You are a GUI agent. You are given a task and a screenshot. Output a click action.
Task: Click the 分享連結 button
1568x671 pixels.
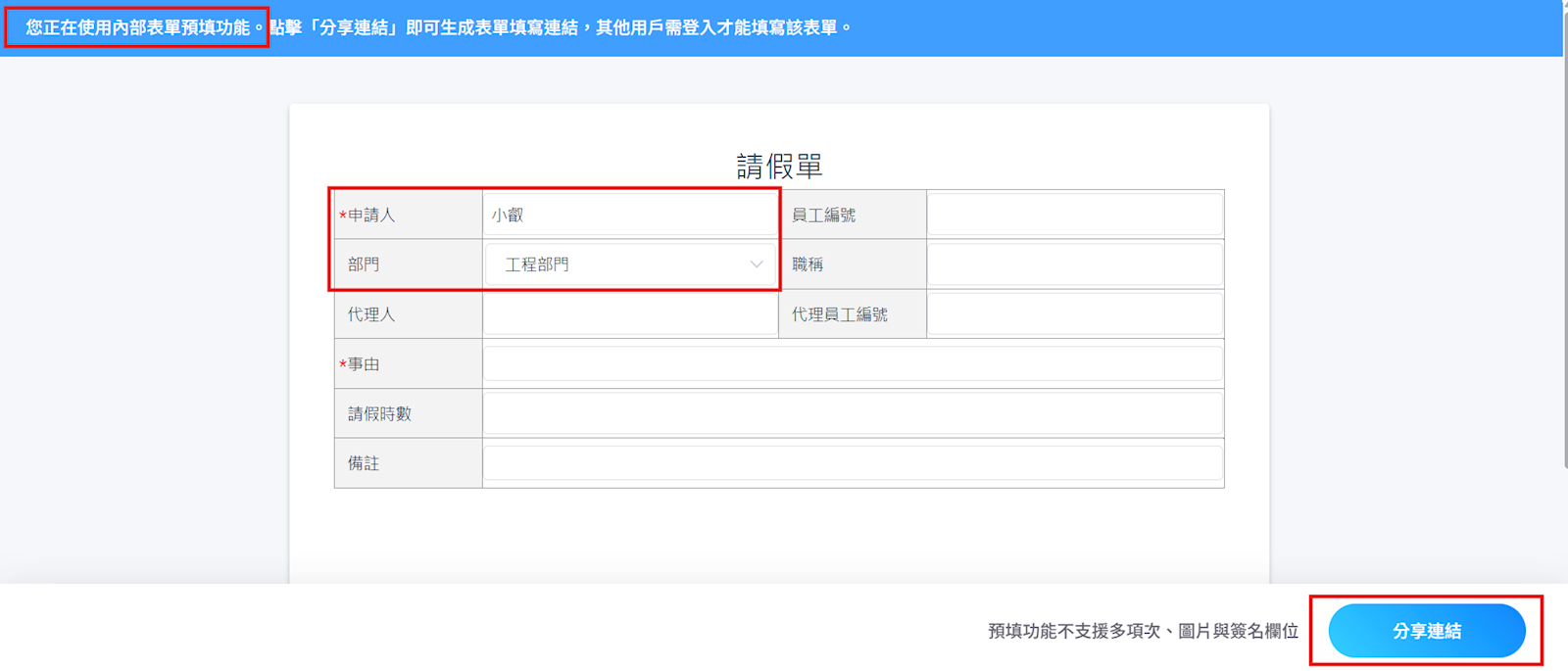point(1426,631)
